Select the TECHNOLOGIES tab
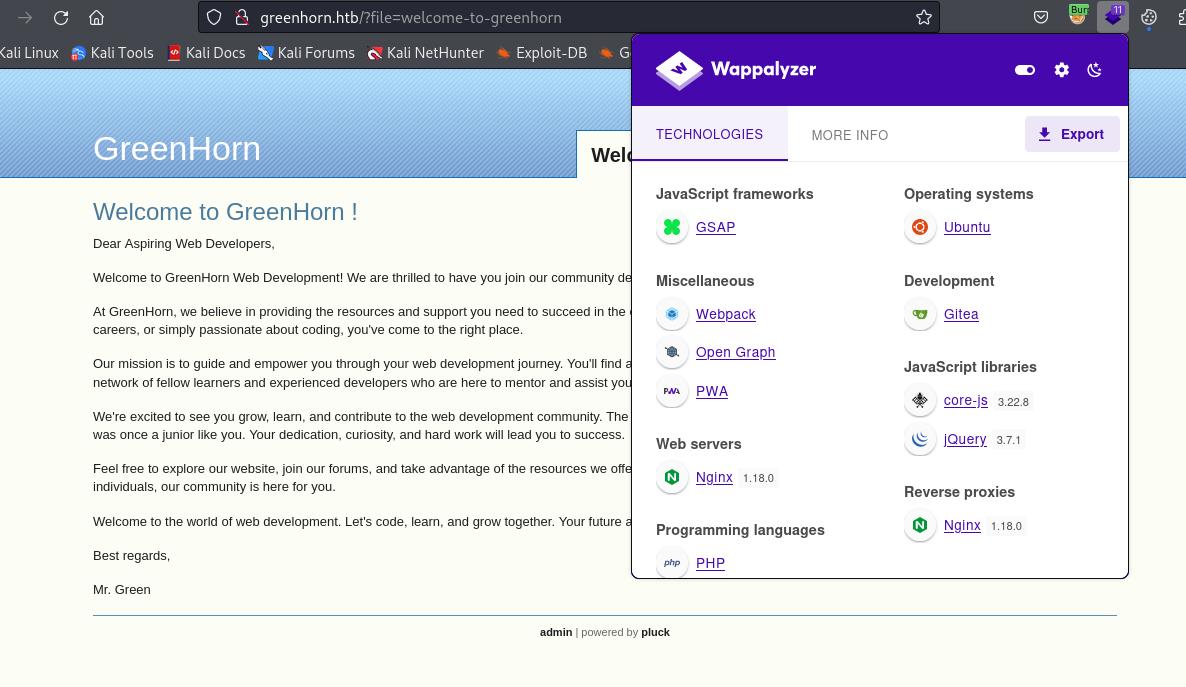The width and height of the screenshot is (1186, 687). pos(709,134)
